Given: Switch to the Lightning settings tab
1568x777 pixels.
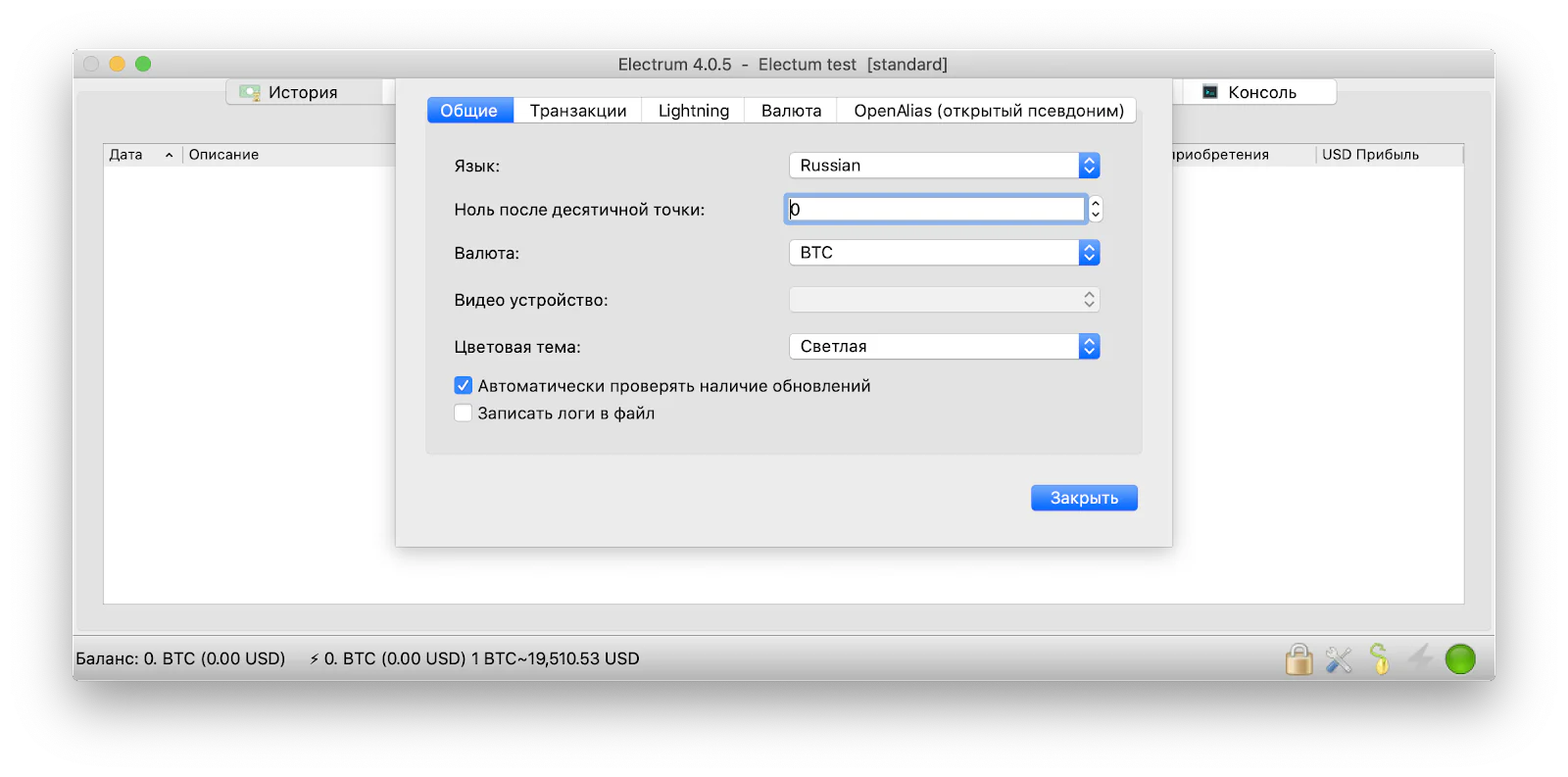Looking at the screenshot, I should [694, 111].
